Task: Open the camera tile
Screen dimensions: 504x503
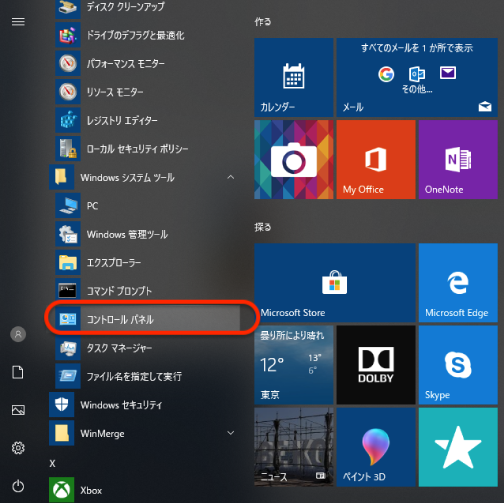Action: pos(294,160)
